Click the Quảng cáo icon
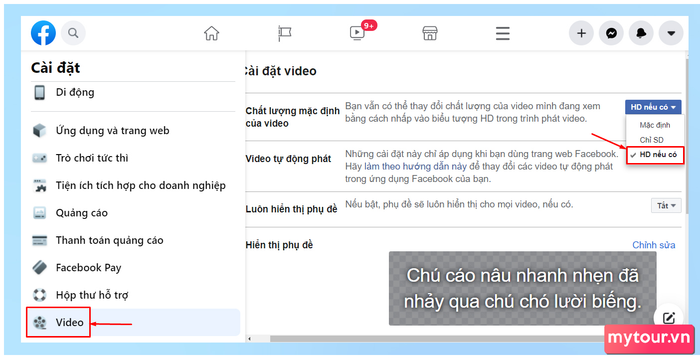Screen dimensions: 700x361 40,213
